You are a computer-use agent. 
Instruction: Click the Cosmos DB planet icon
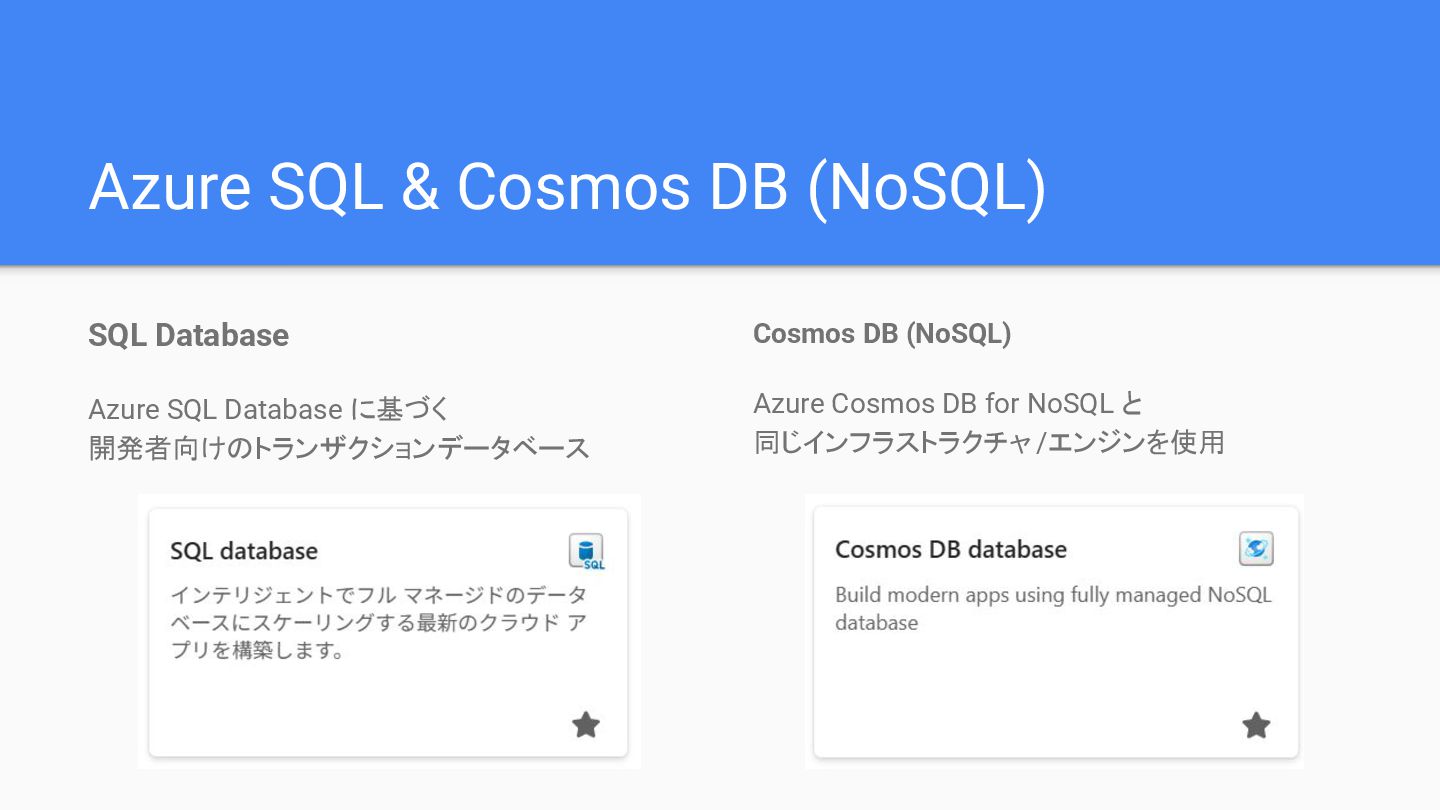point(1256,548)
